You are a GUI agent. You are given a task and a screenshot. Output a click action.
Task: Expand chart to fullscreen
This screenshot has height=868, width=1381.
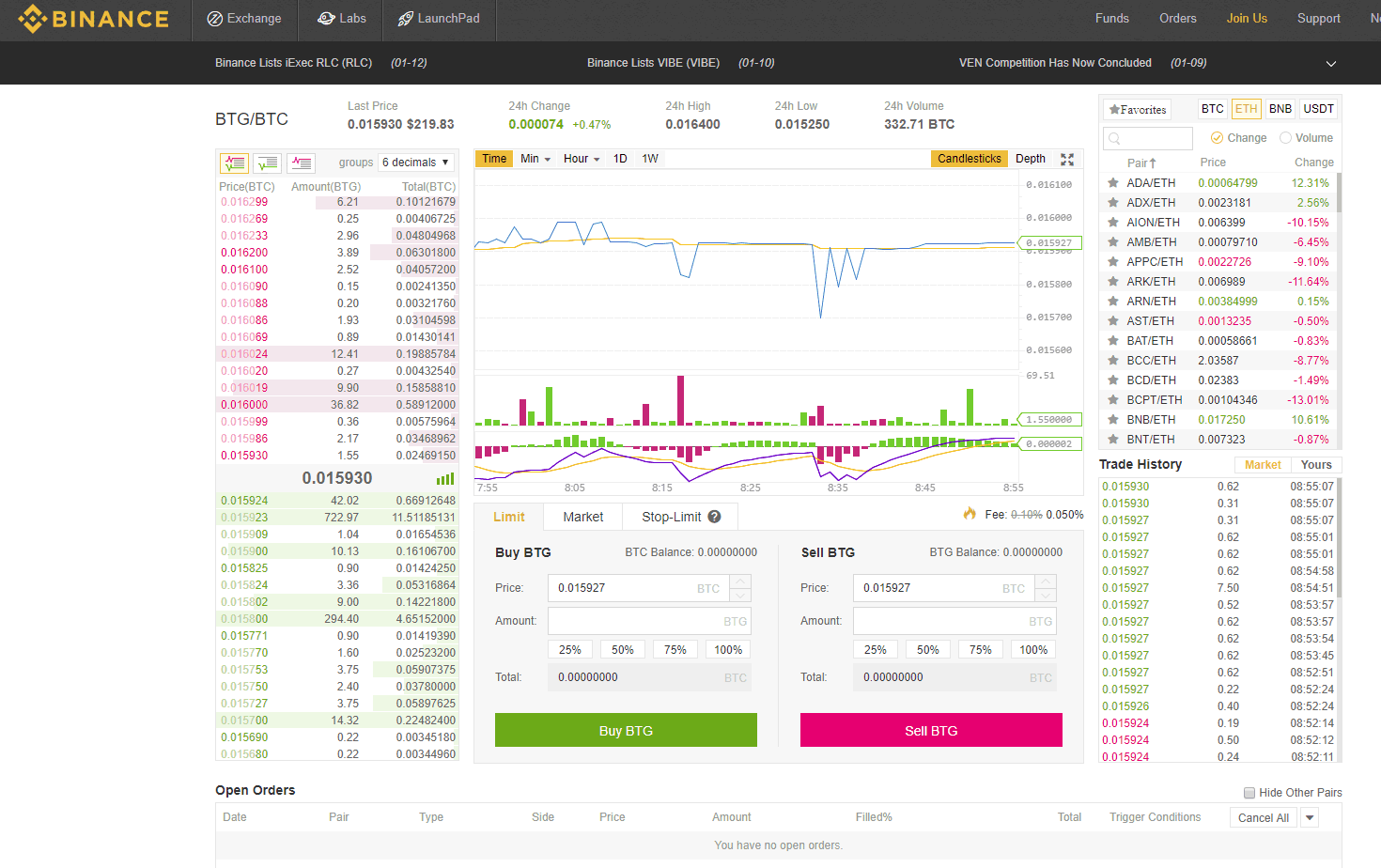tap(1067, 159)
